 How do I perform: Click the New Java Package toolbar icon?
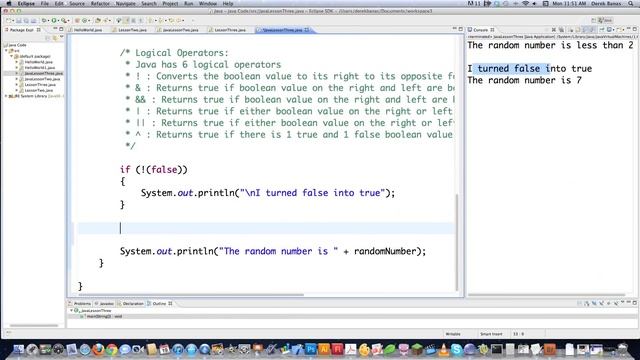coord(77,20)
